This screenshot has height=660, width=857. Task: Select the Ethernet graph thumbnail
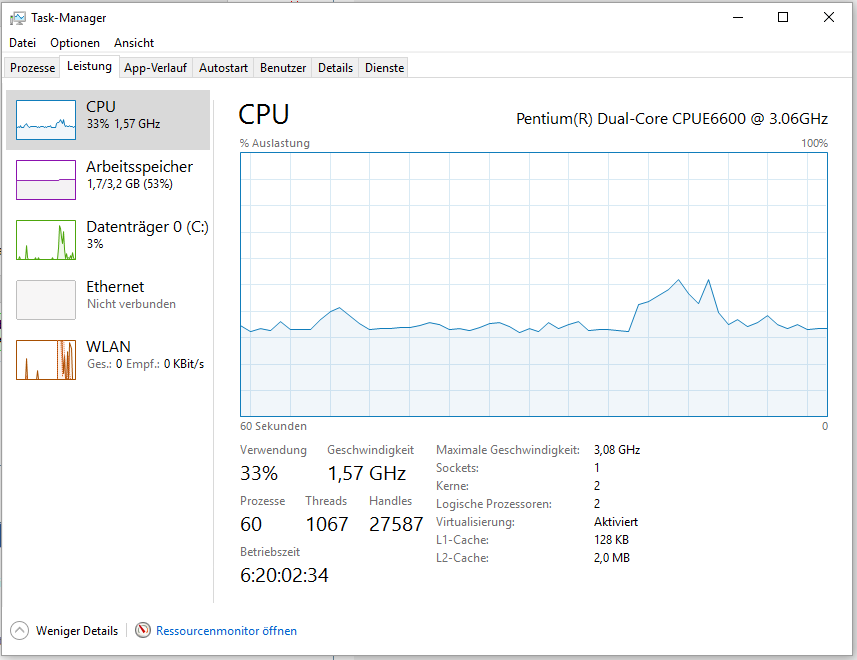tap(46, 300)
